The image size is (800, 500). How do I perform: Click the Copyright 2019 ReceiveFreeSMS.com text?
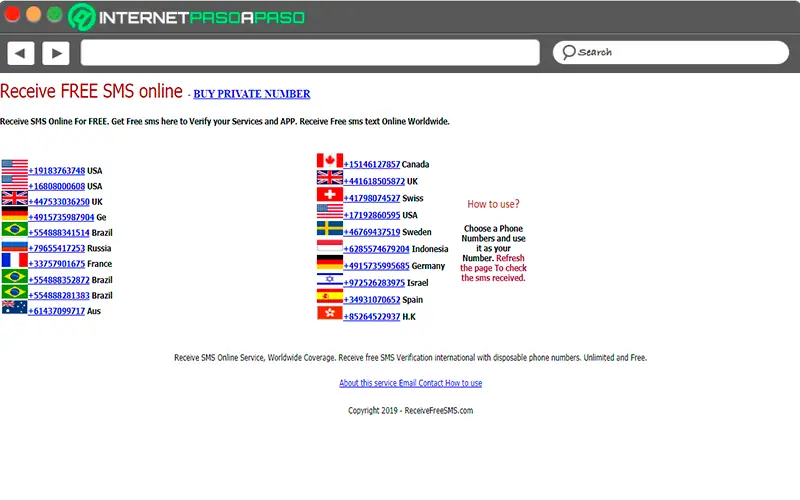[x=410, y=411]
